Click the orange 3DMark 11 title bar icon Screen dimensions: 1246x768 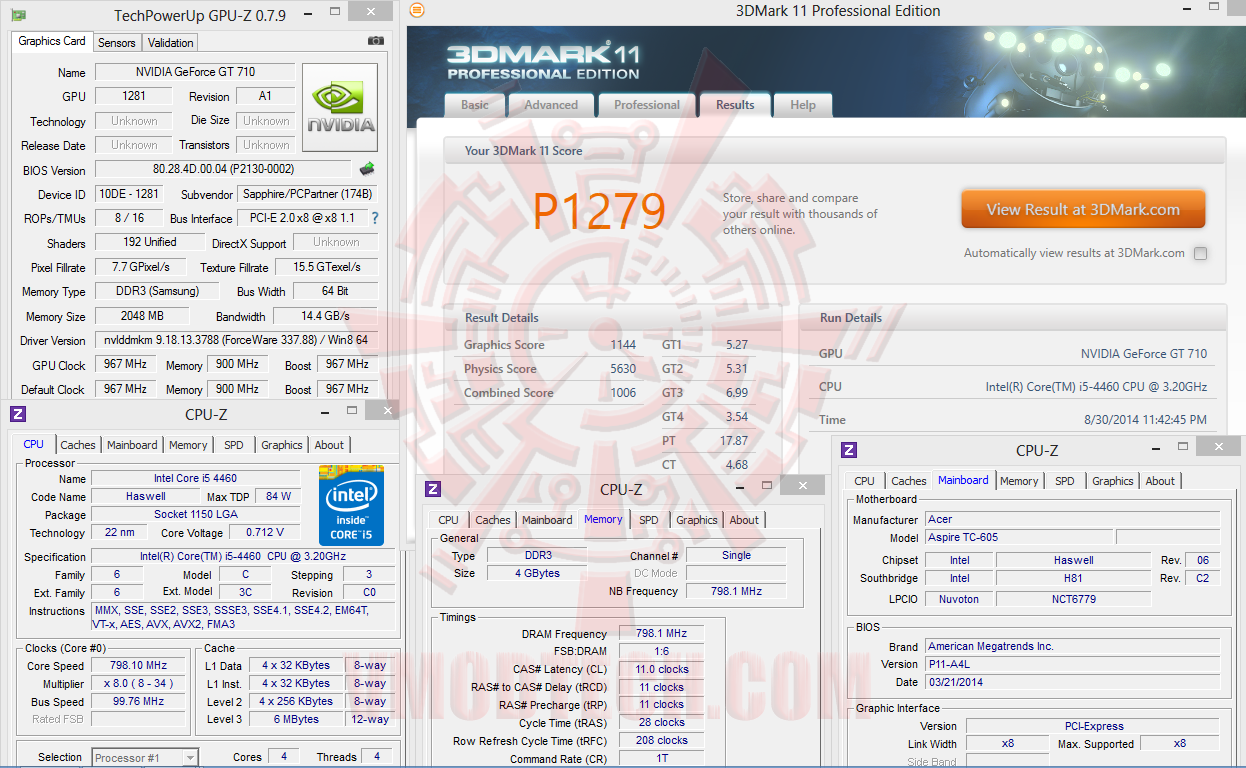[x=417, y=10]
